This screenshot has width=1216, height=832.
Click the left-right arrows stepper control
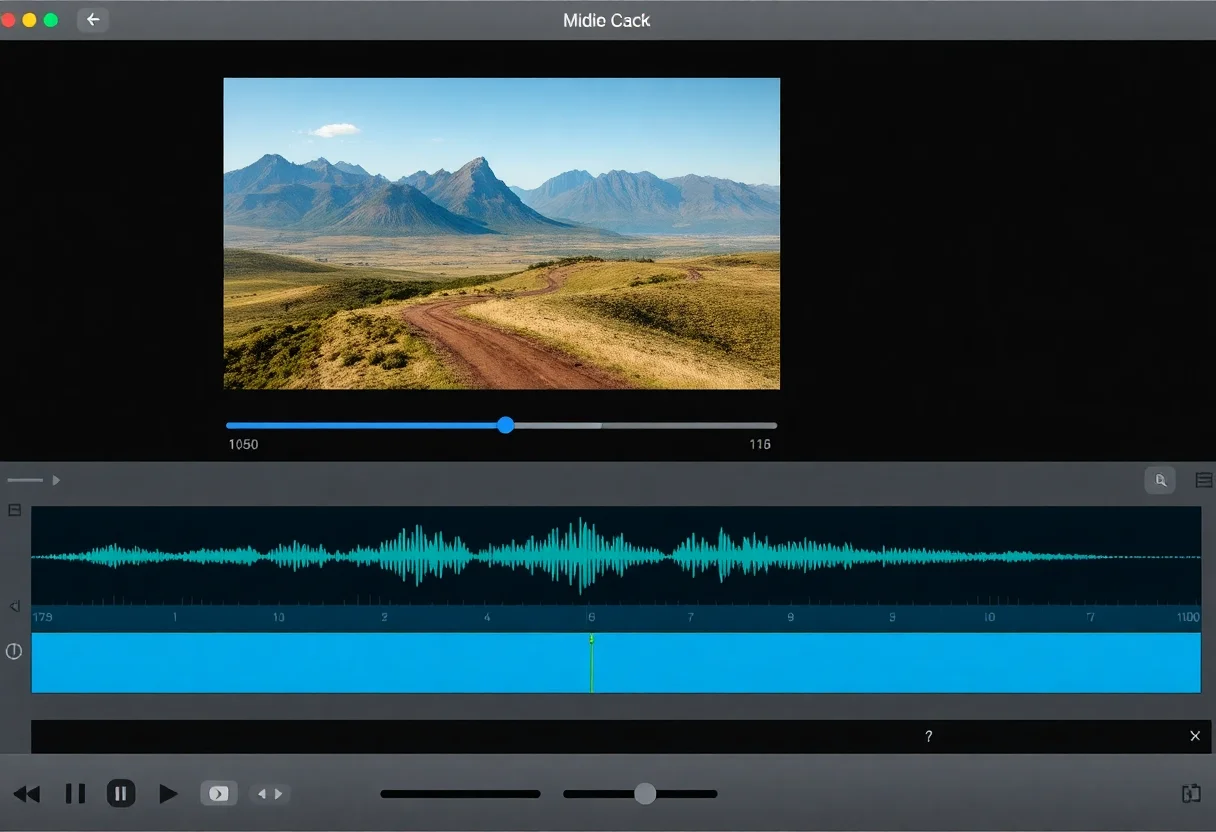pyautogui.click(x=269, y=794)
